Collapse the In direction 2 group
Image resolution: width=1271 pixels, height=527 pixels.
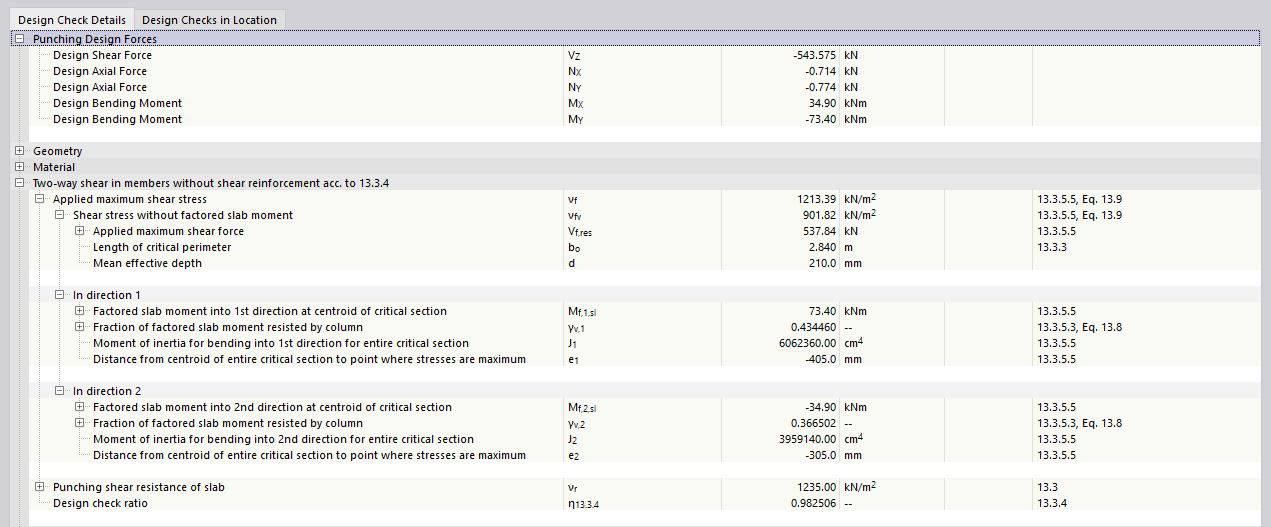click(59, 391)
